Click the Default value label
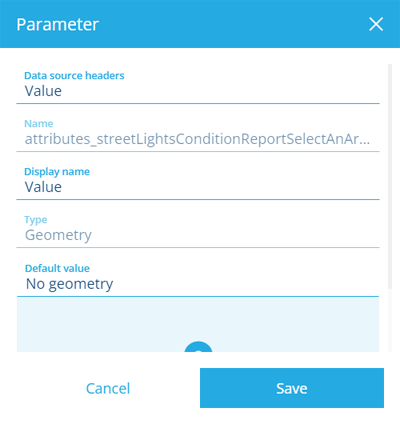Screen dimensions: 400x424 [x=57, y=268]
